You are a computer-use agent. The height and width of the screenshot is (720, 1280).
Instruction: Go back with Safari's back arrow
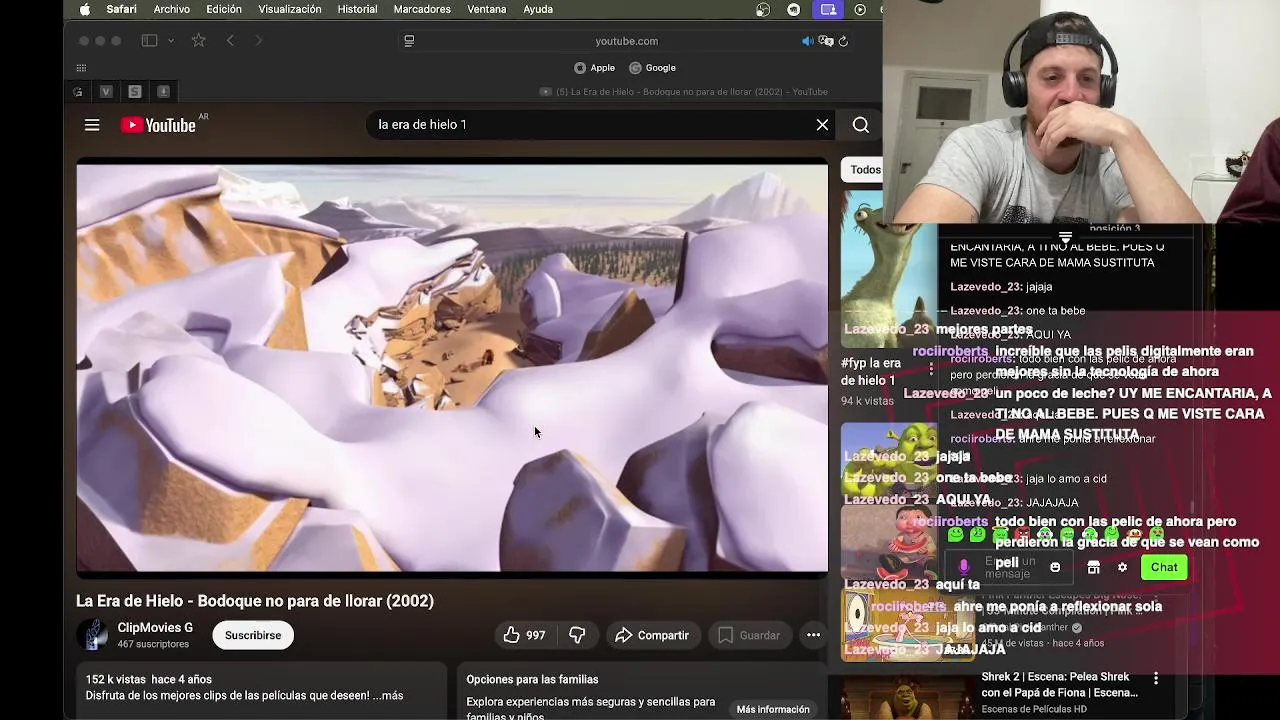pyautogui.click(x=230, y=41)
